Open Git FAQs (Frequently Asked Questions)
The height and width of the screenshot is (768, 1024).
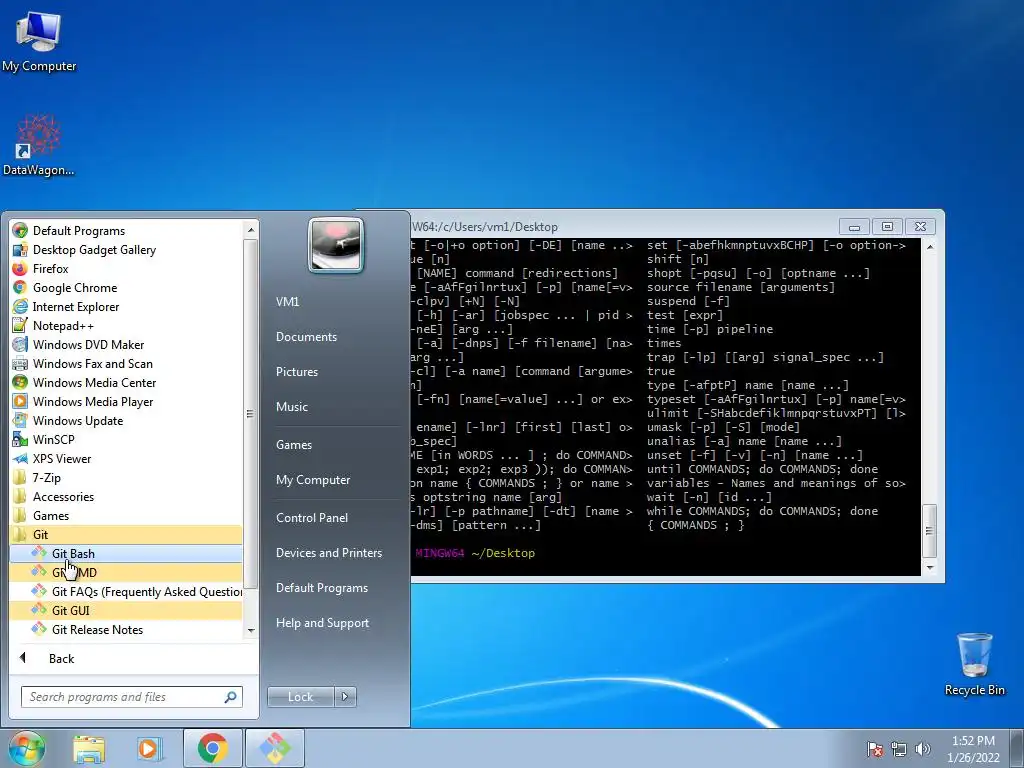(127, 591)
